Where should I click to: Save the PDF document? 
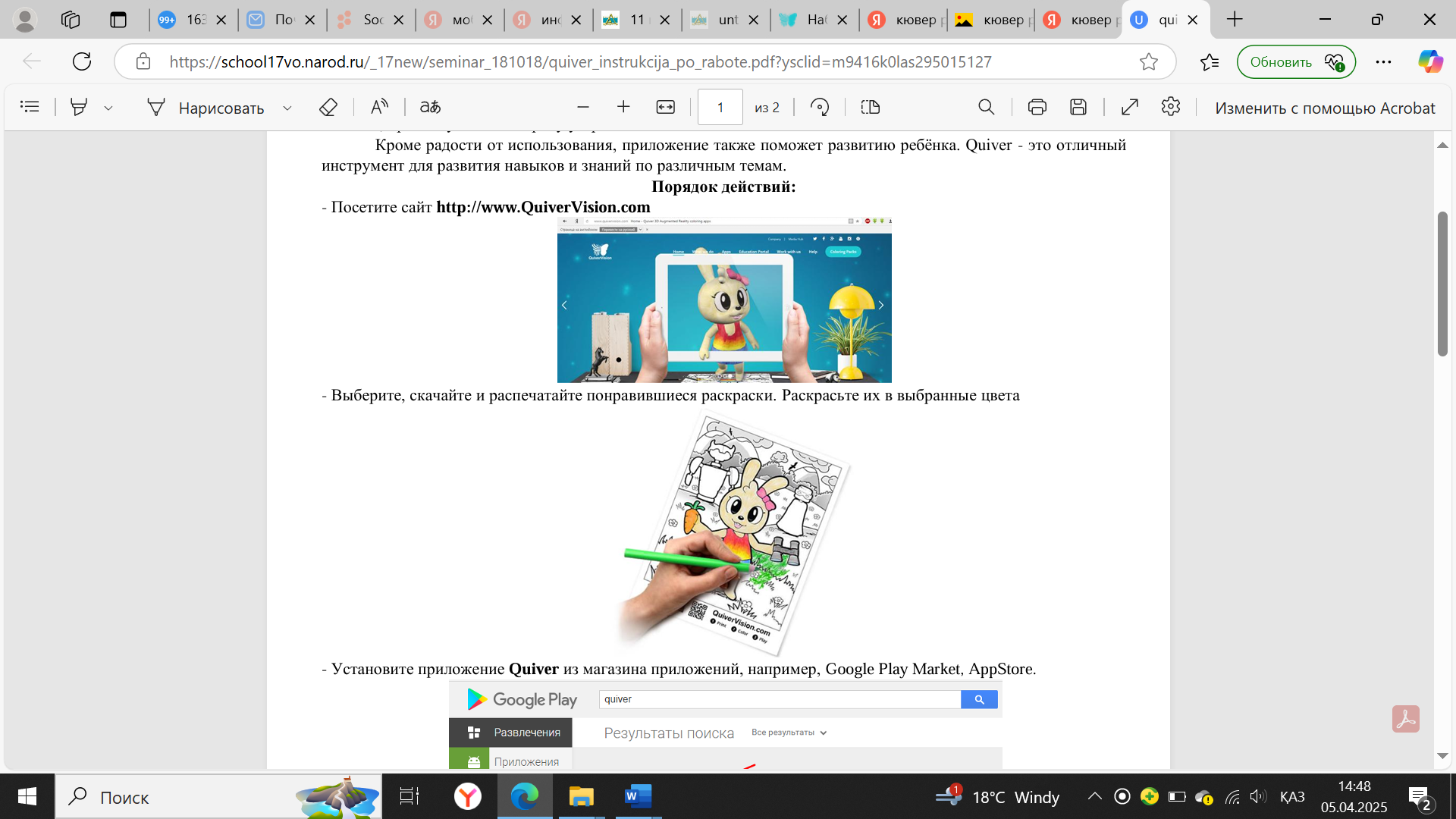(x=1078, y=107)
